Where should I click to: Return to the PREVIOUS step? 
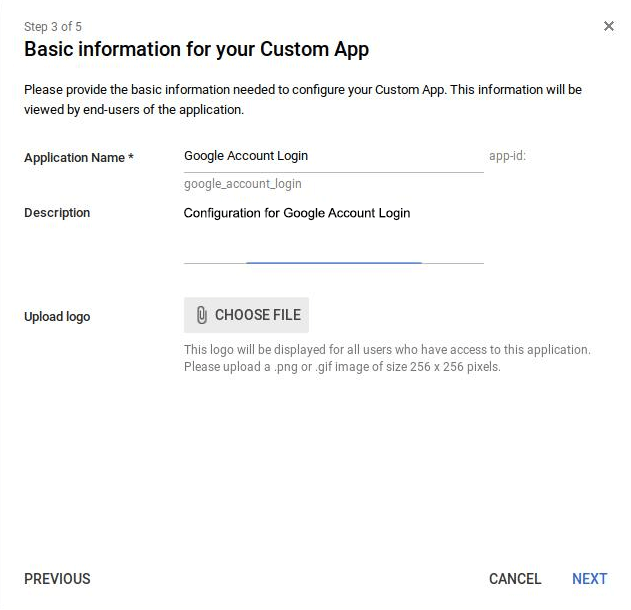pos(57,579)
